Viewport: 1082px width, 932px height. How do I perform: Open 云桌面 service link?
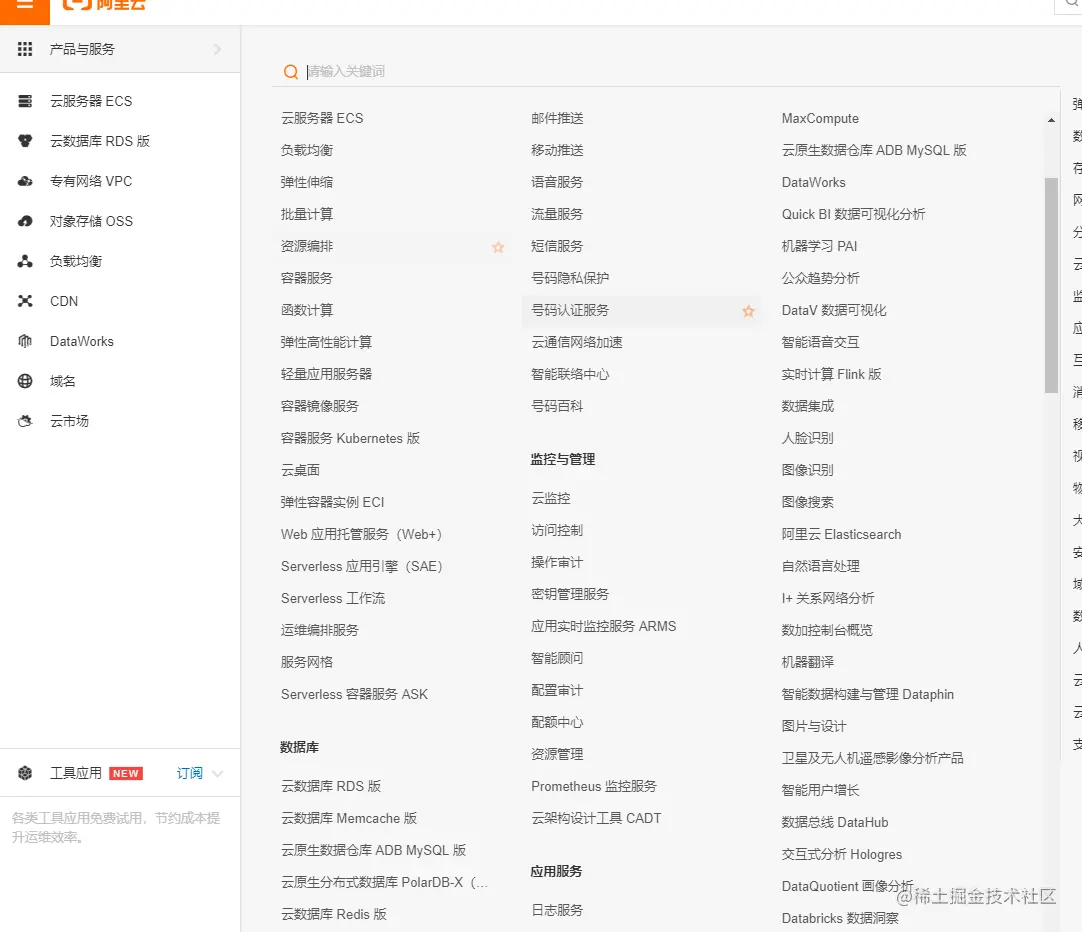[300, 470]
